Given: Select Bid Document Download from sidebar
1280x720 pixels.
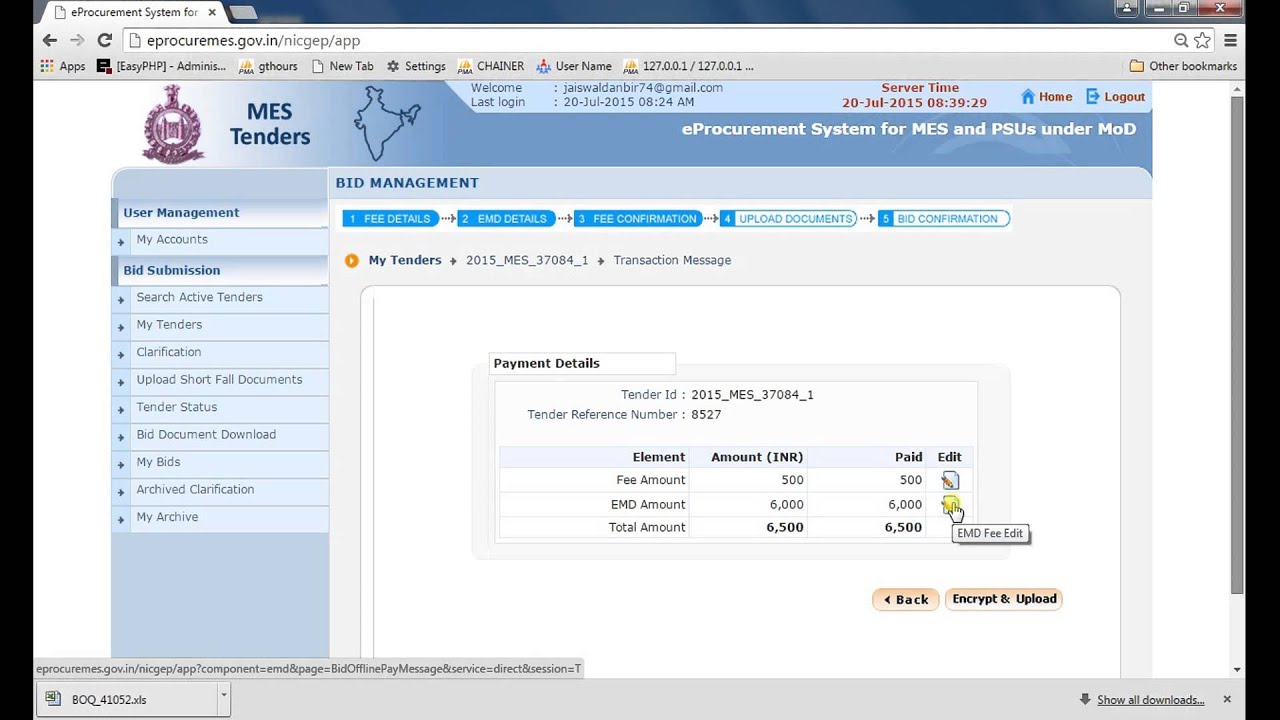Looking at the screenshot, I should (x=206, y=435).
